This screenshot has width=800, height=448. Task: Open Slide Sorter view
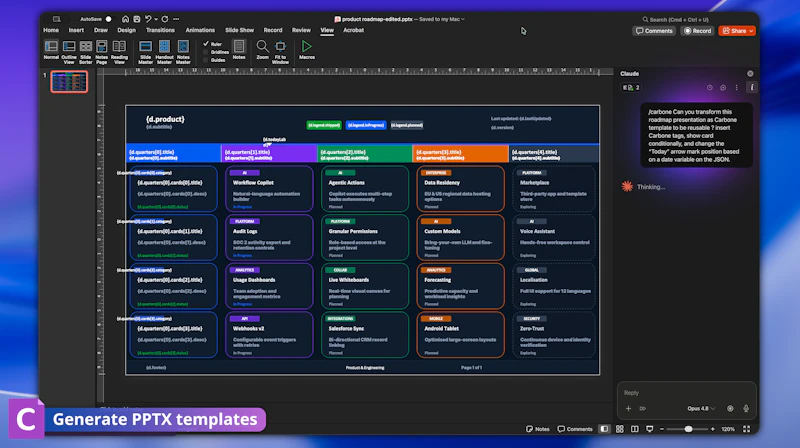point(86,52)
